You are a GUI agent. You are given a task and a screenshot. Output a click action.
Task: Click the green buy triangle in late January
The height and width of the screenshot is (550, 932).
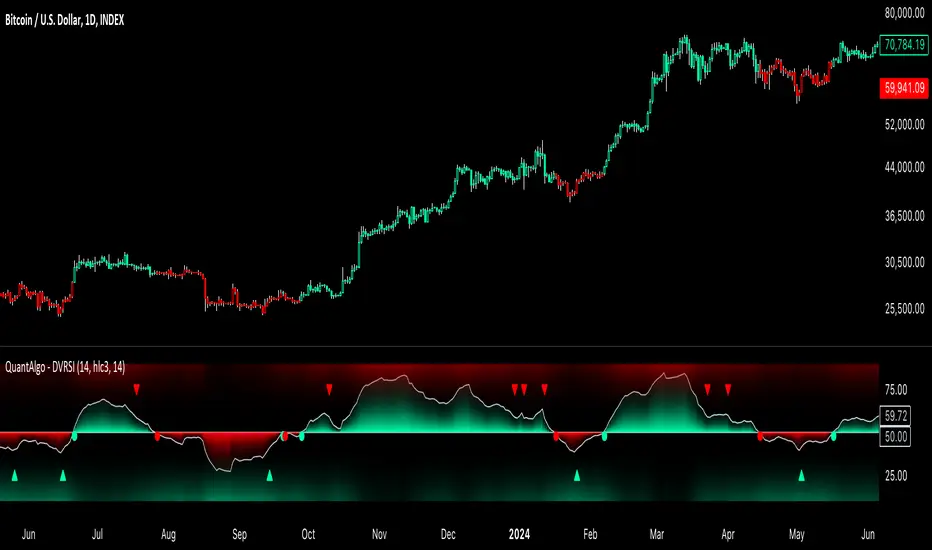[577, 475]
